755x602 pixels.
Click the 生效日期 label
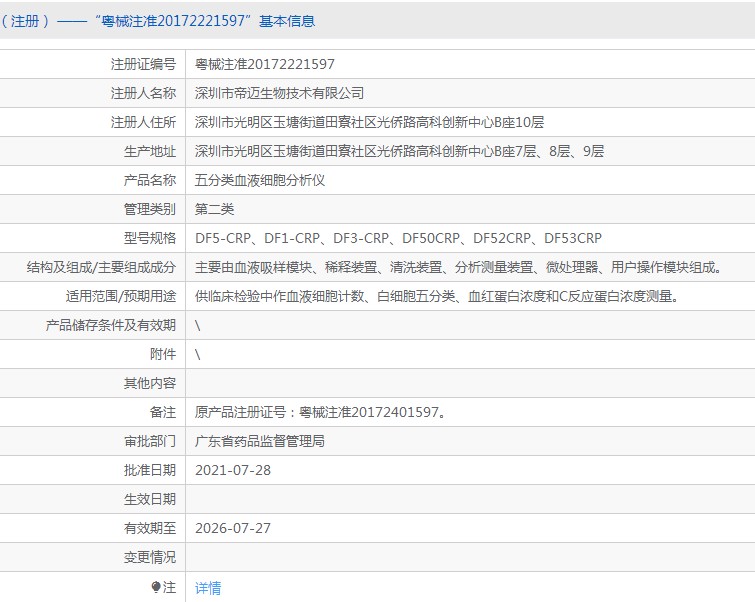pyautogui.click(x=150, y=499)
